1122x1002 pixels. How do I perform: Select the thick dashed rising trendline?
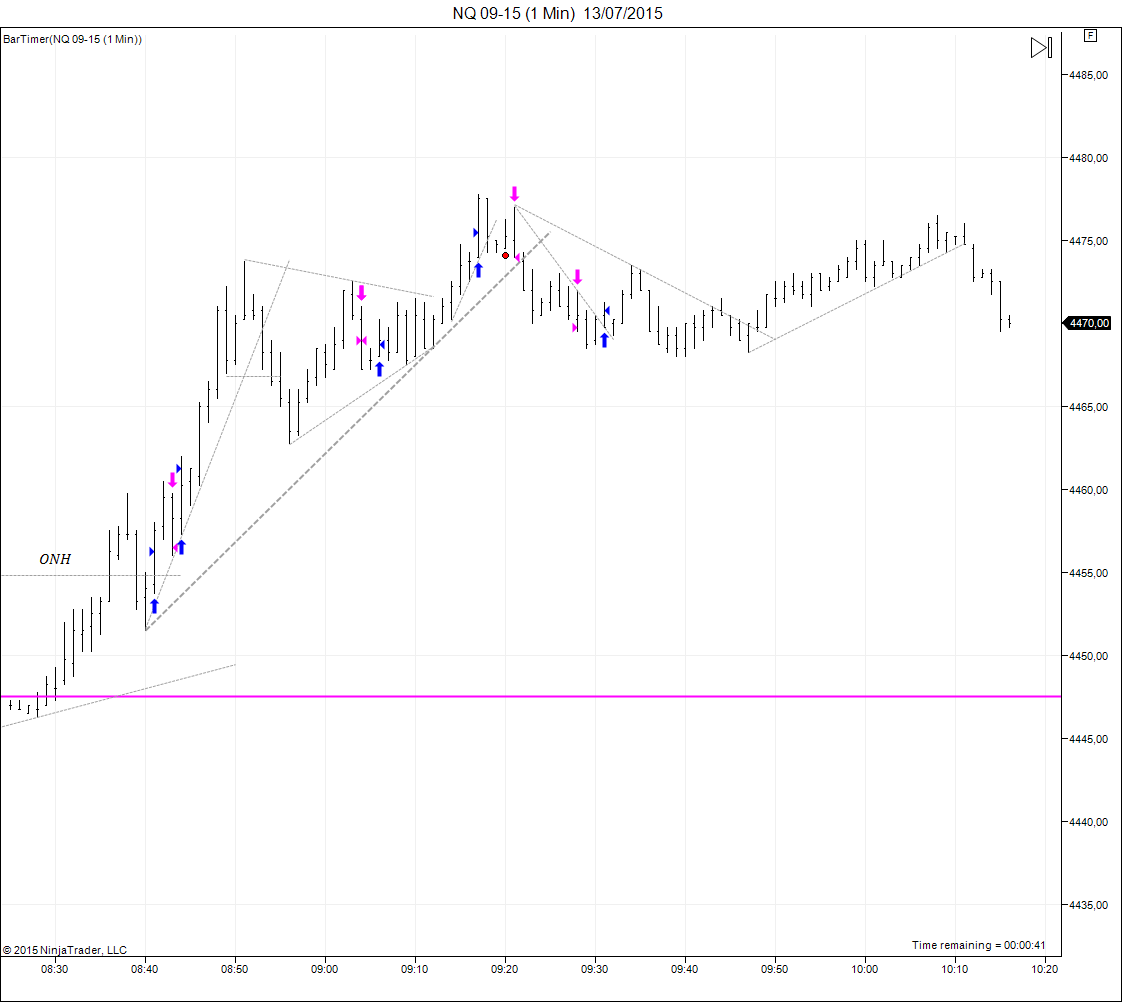348,432
